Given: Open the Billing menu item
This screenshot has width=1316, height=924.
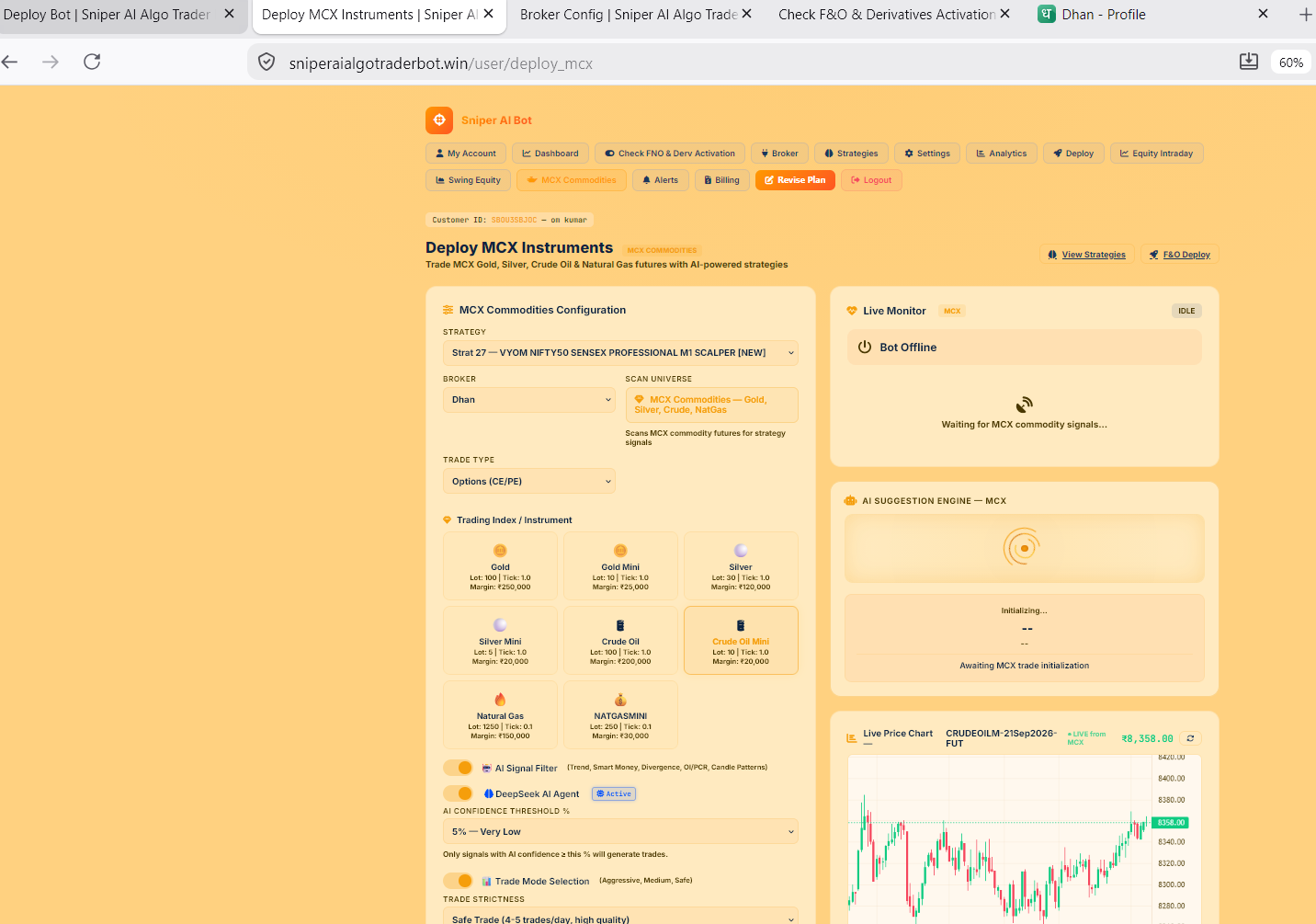Looking at the screenshot, I should pos(722,180).
